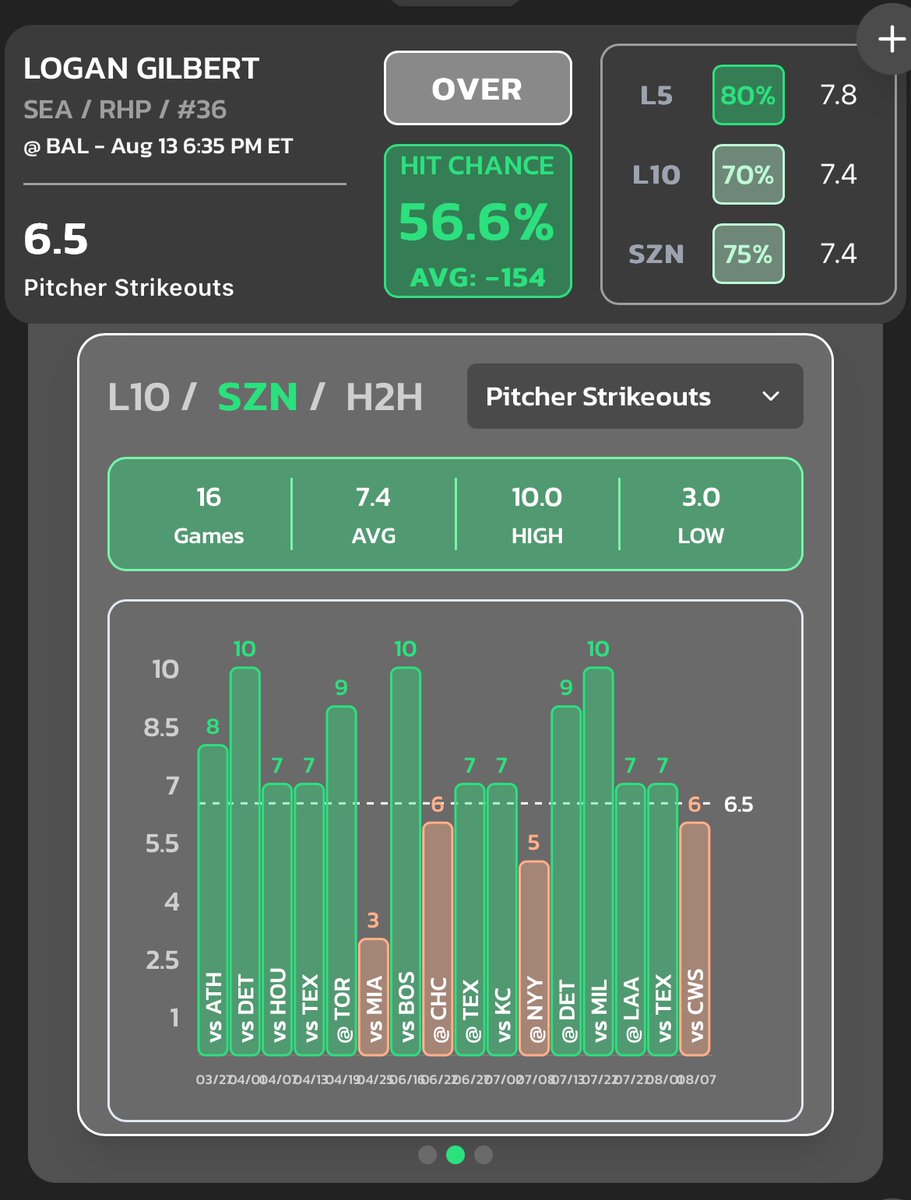Viewport: 911px width, 1200px height.
Task: Select the vs MIA bar
Action: [373, 997]
